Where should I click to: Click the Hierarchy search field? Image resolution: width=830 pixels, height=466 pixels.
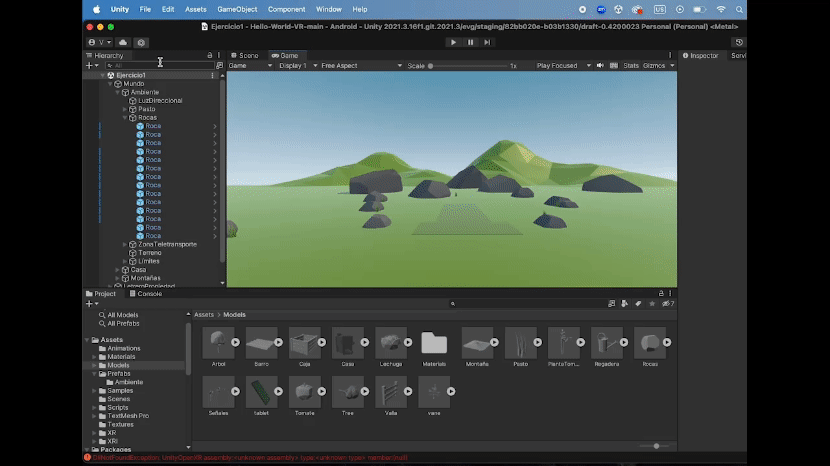pyautogui.click(x=159, y=66)
